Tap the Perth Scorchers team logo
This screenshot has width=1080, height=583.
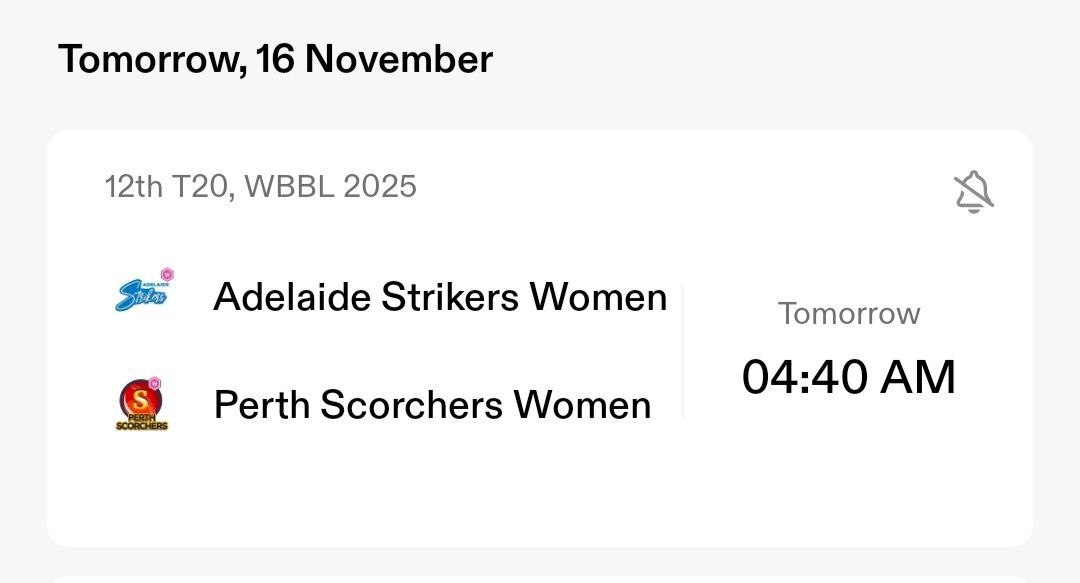click(141, 403)
